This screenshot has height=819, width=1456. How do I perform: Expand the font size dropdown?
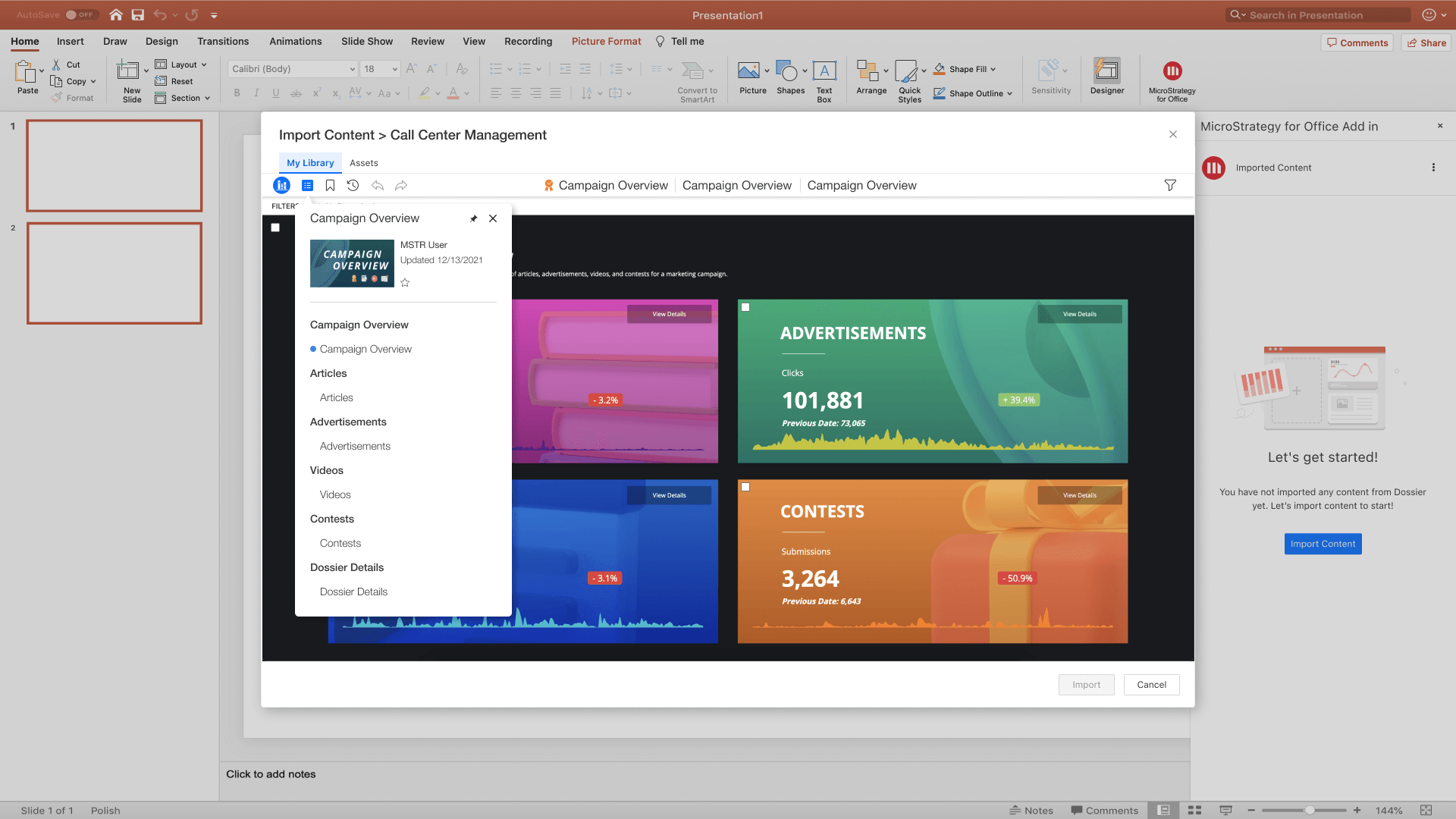pos(394,69)
